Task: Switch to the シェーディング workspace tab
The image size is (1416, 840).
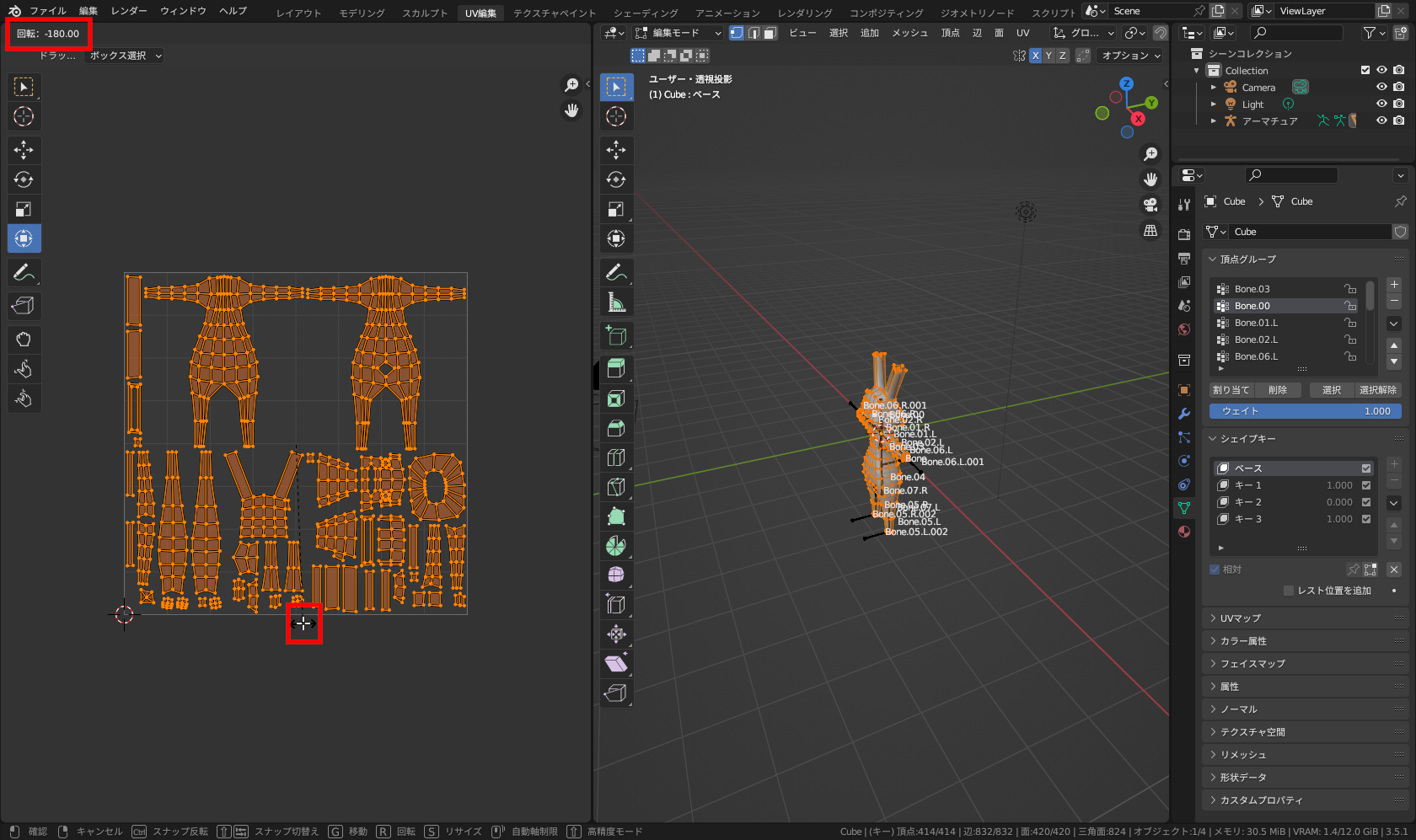Action: (x=645, y=13)
